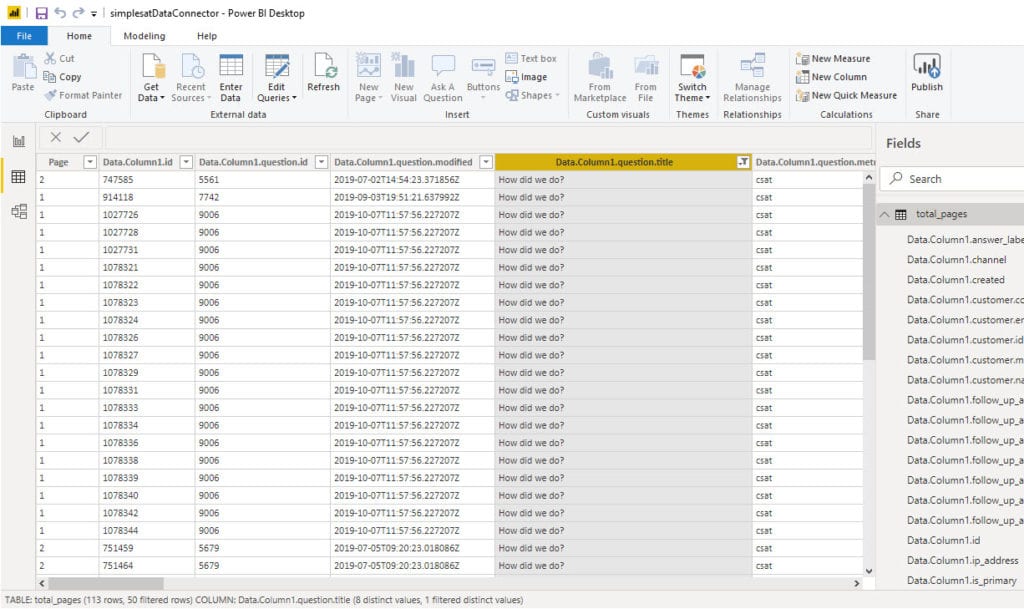Open Manage Relationships
This screenshot has width=1024, height=609.
pos(752,75)
